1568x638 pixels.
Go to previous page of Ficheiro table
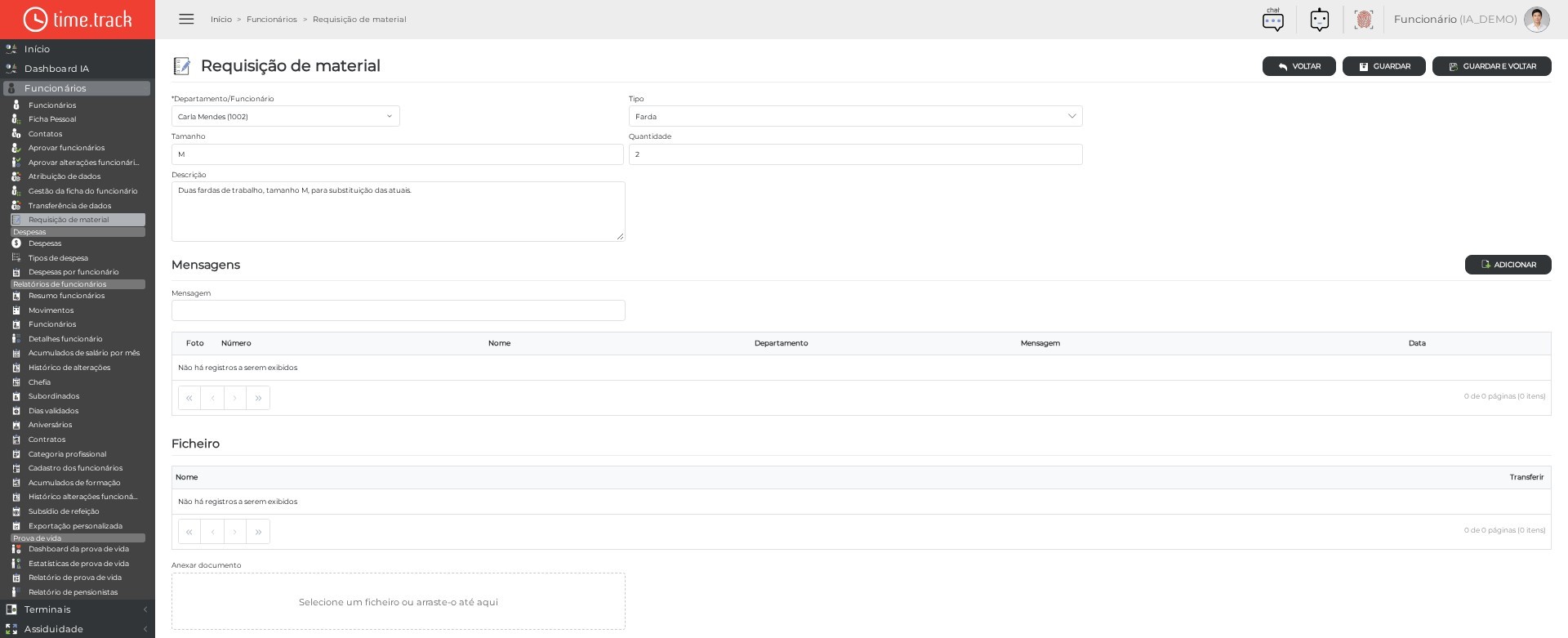tap(212, 532)
